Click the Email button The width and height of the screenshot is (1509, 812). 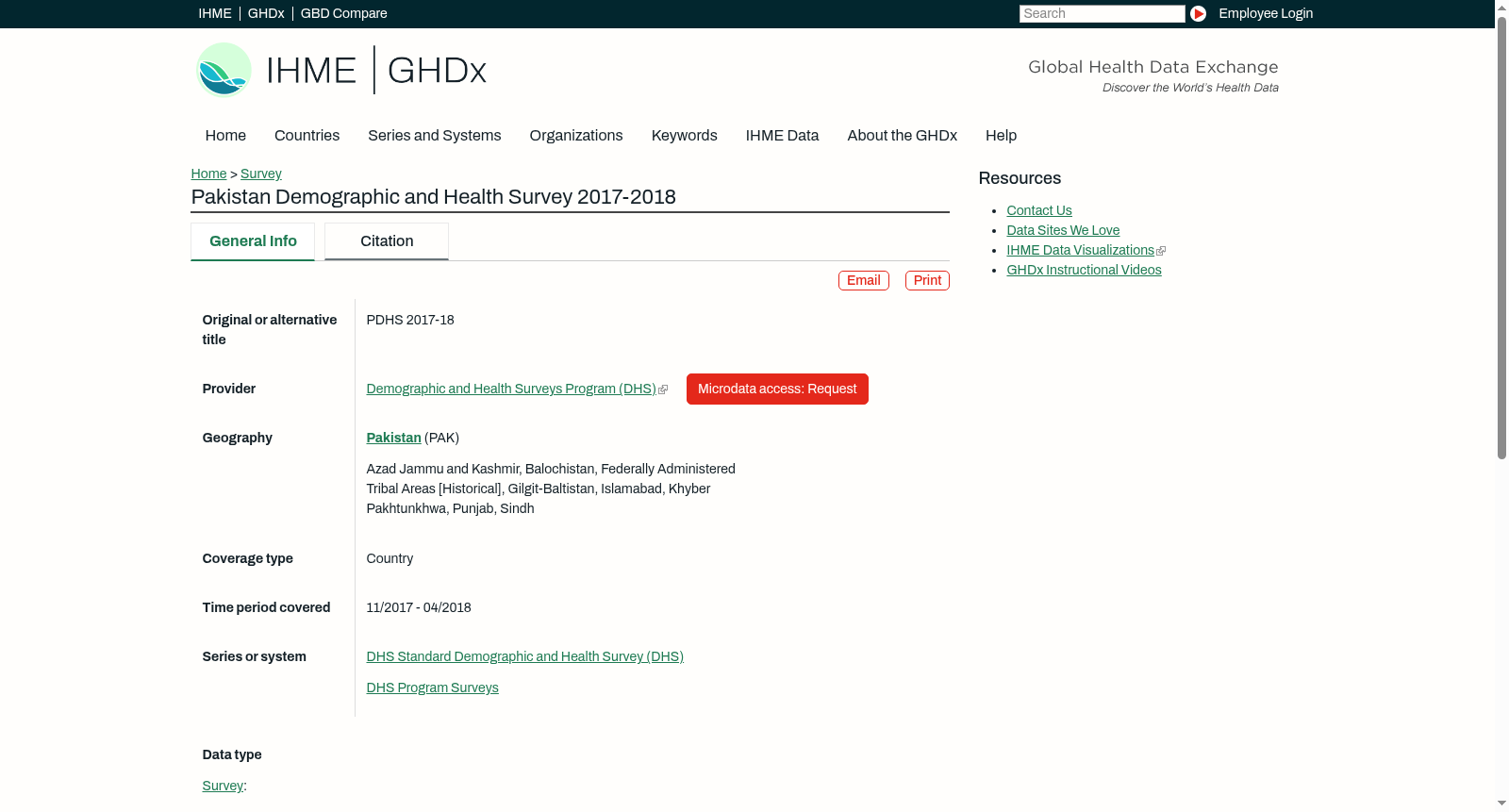coord(864,281)
